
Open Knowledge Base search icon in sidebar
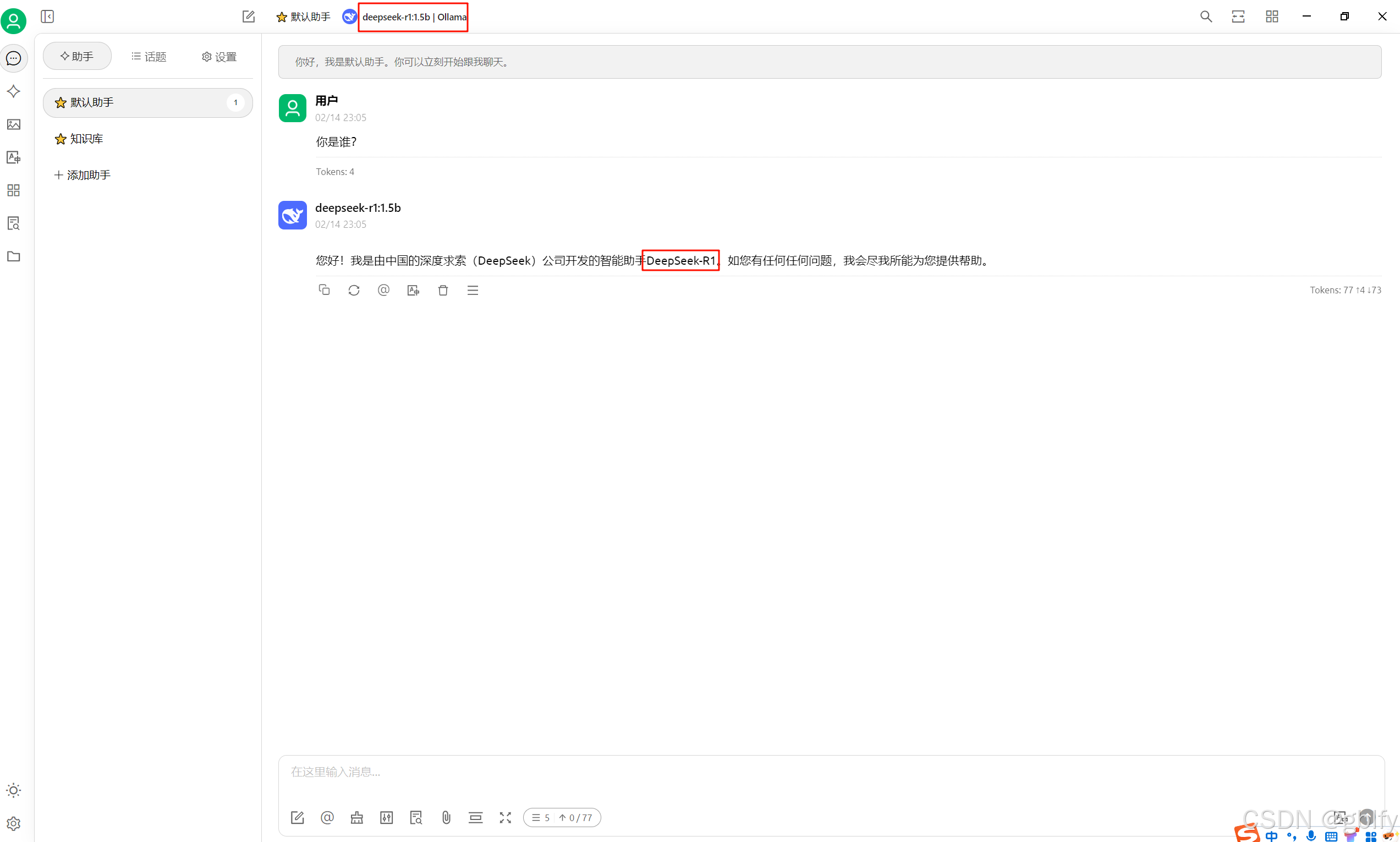pos(14,223)
